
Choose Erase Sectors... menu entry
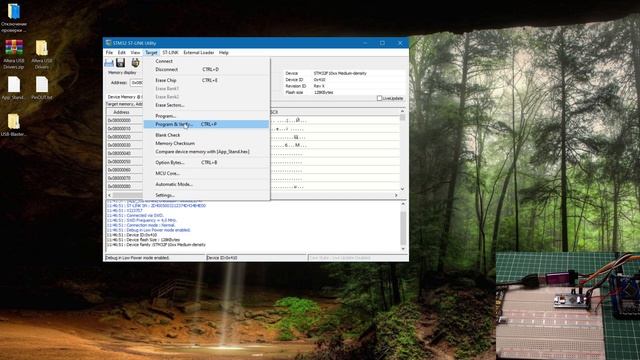[x=206, y=105]
